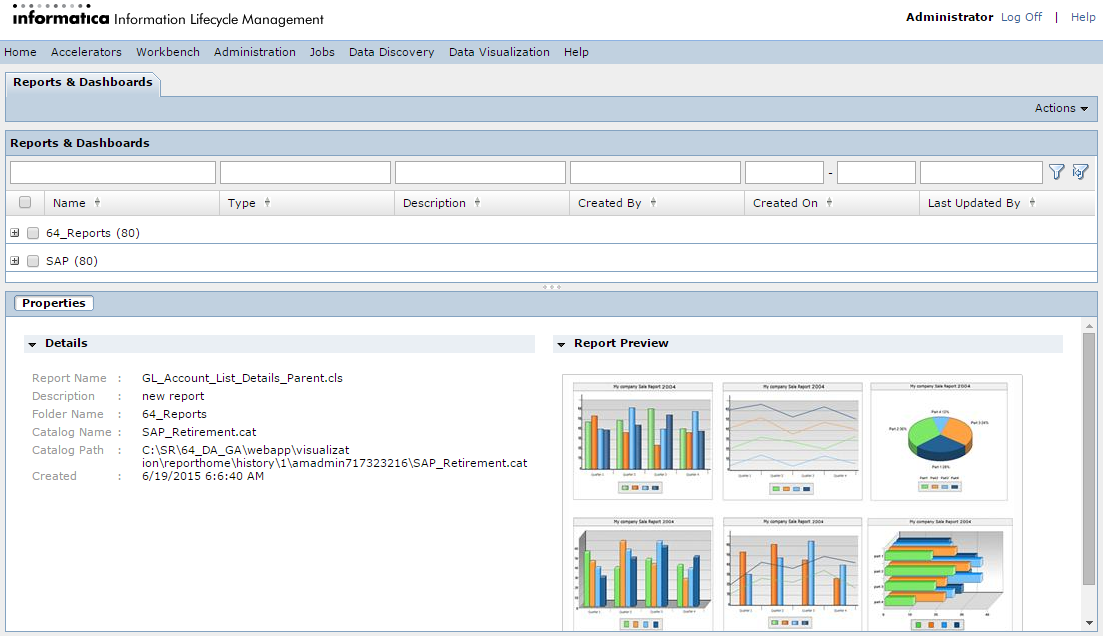Open the green-orange-blue bar chart thumbnail
1103x636 pixels.
point(643,440)
